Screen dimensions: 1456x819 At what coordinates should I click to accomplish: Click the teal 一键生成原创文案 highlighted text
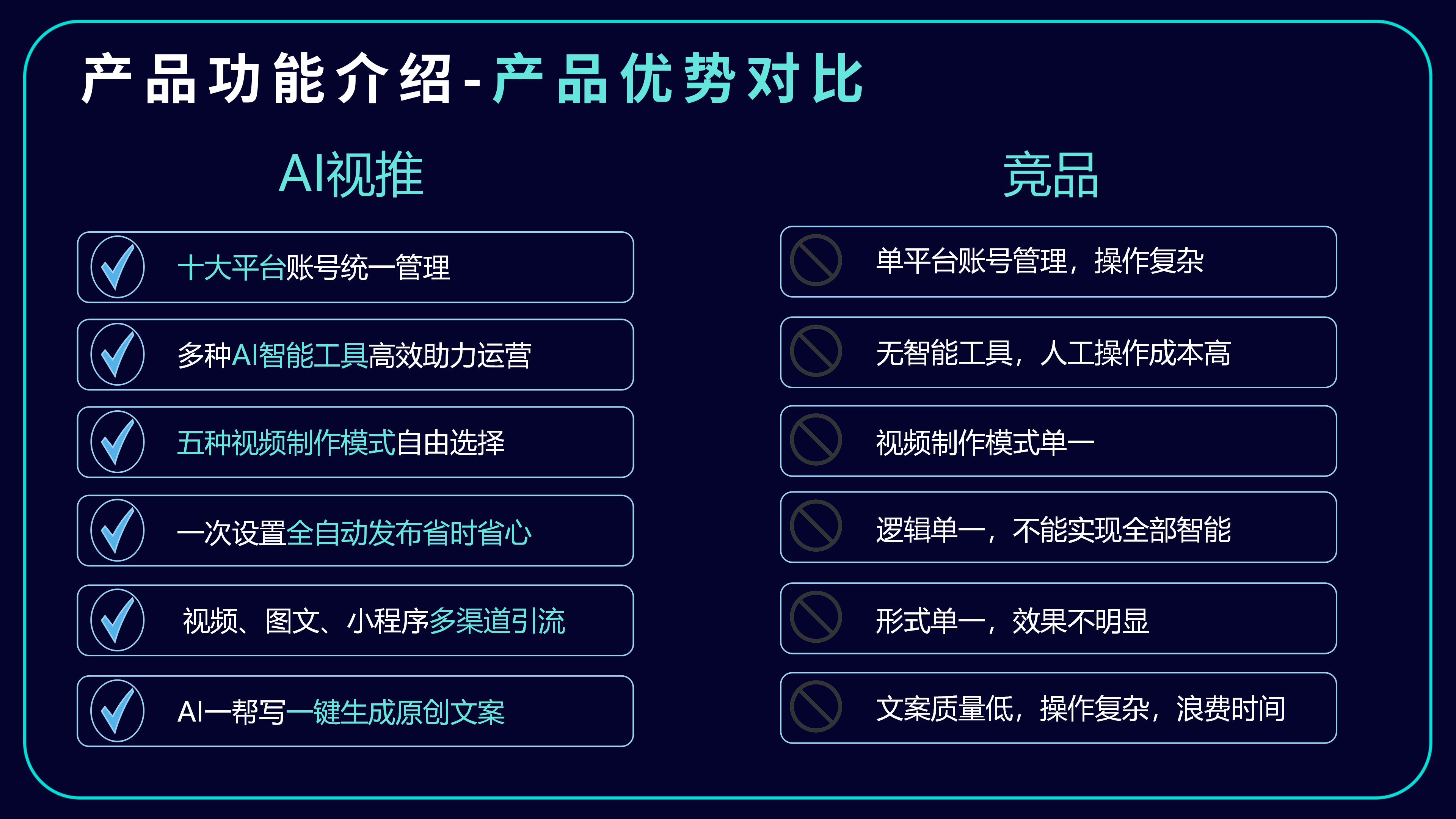pyautogui.click(x=395, y=712)
